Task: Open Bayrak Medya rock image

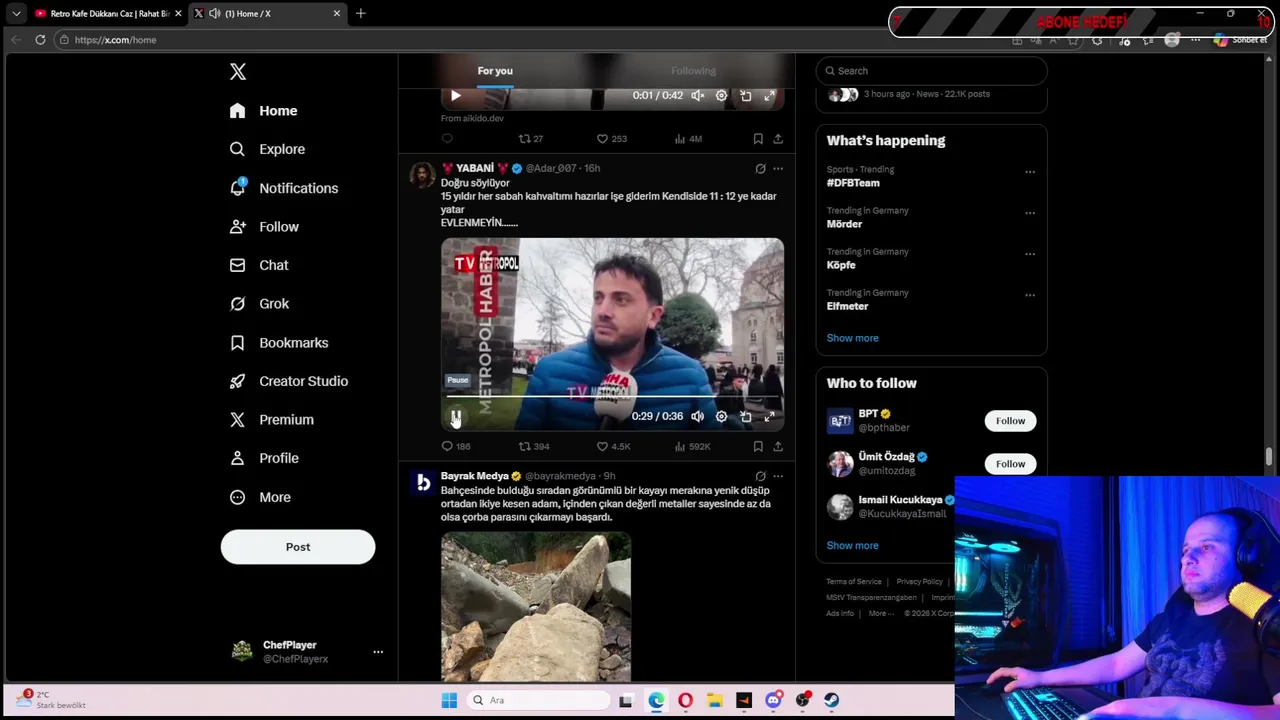Action: coord(536,607)
